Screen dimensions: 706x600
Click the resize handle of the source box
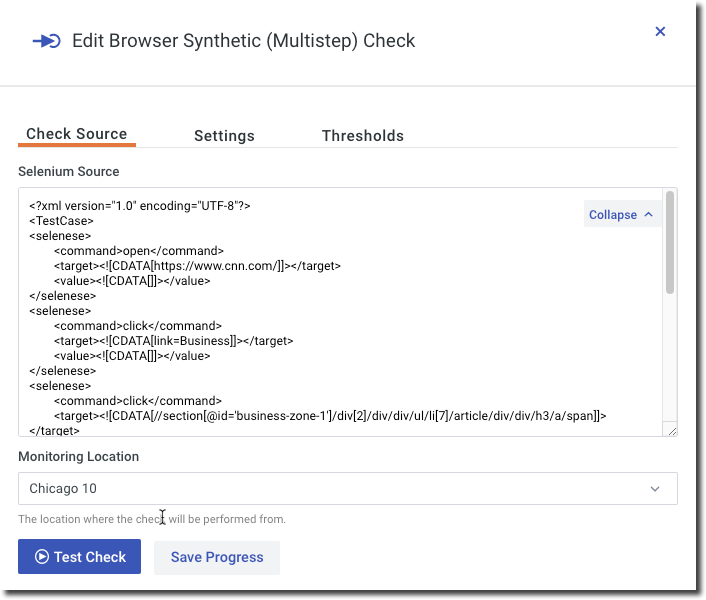point(672,431)
